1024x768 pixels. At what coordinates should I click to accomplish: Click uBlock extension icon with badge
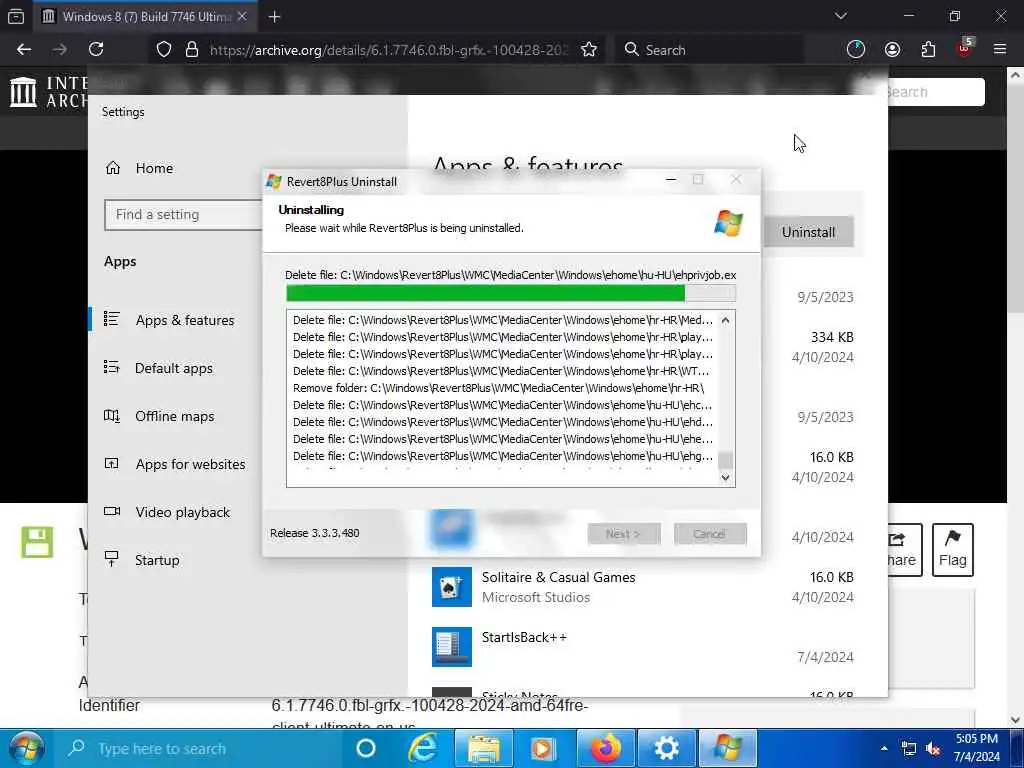(x=965, y=48)
